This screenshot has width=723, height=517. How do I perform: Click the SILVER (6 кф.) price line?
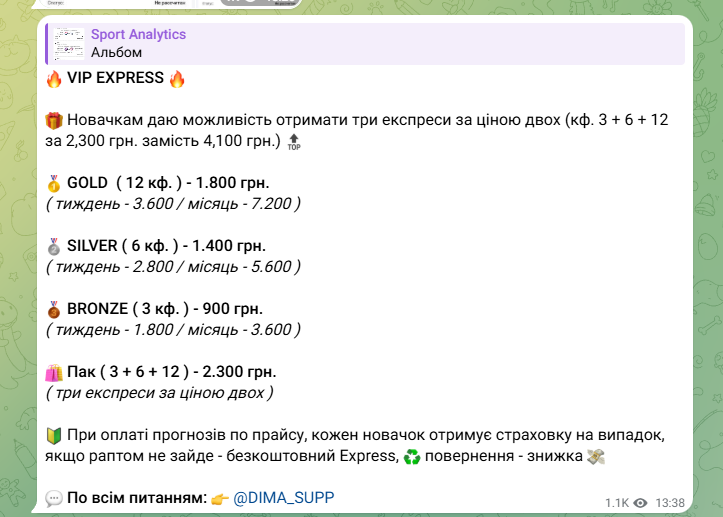(169, 246)
